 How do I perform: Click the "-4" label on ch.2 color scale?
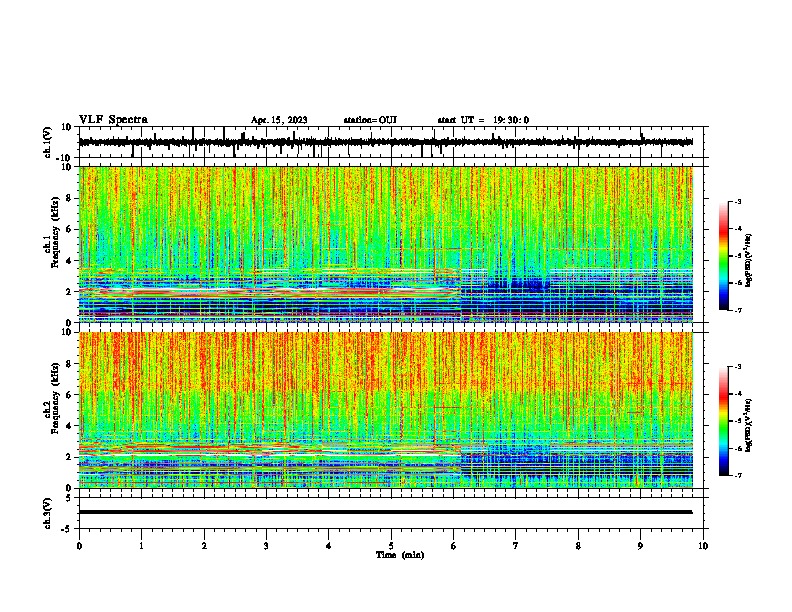tap(737, 394)
